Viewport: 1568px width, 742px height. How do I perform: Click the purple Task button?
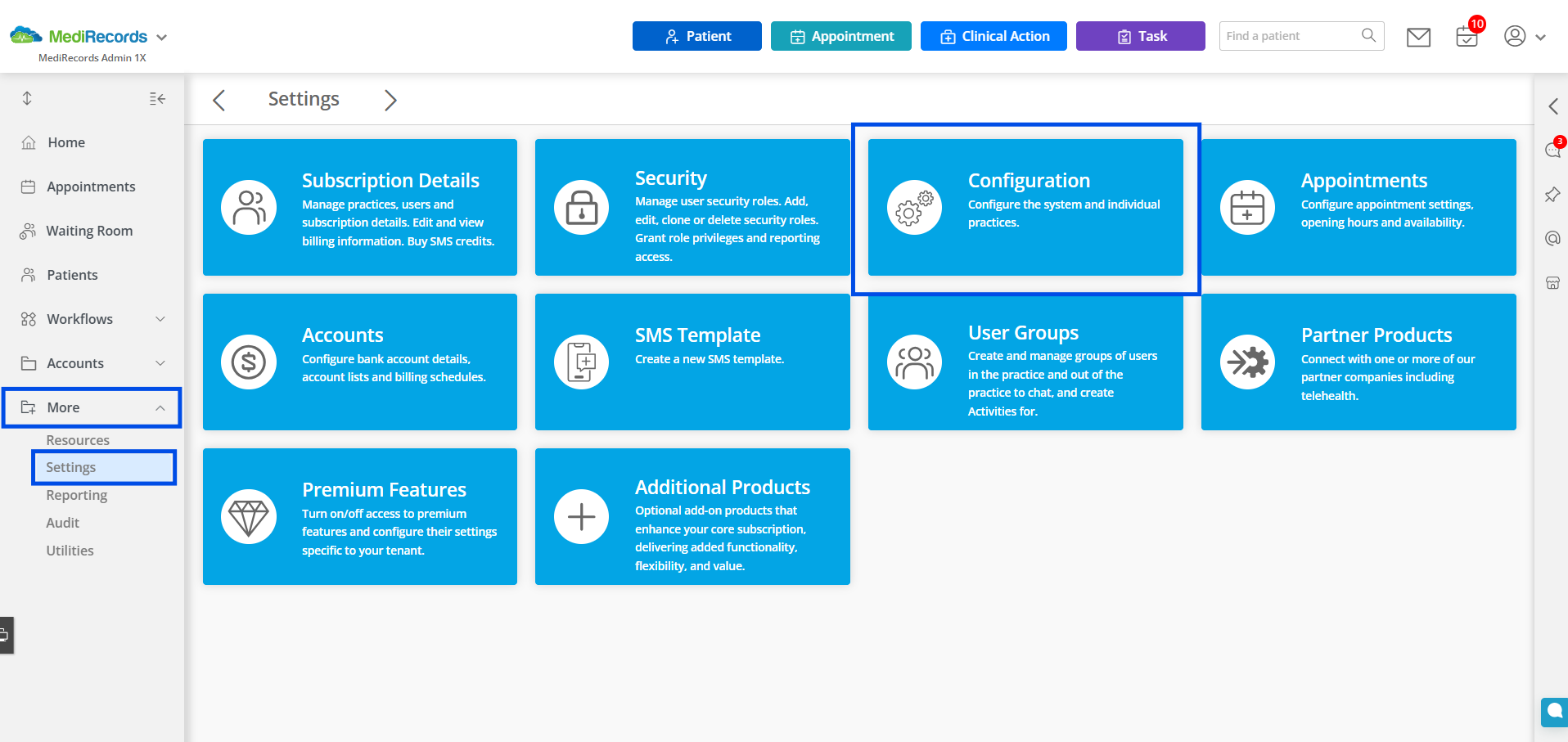click(1141, 36)
